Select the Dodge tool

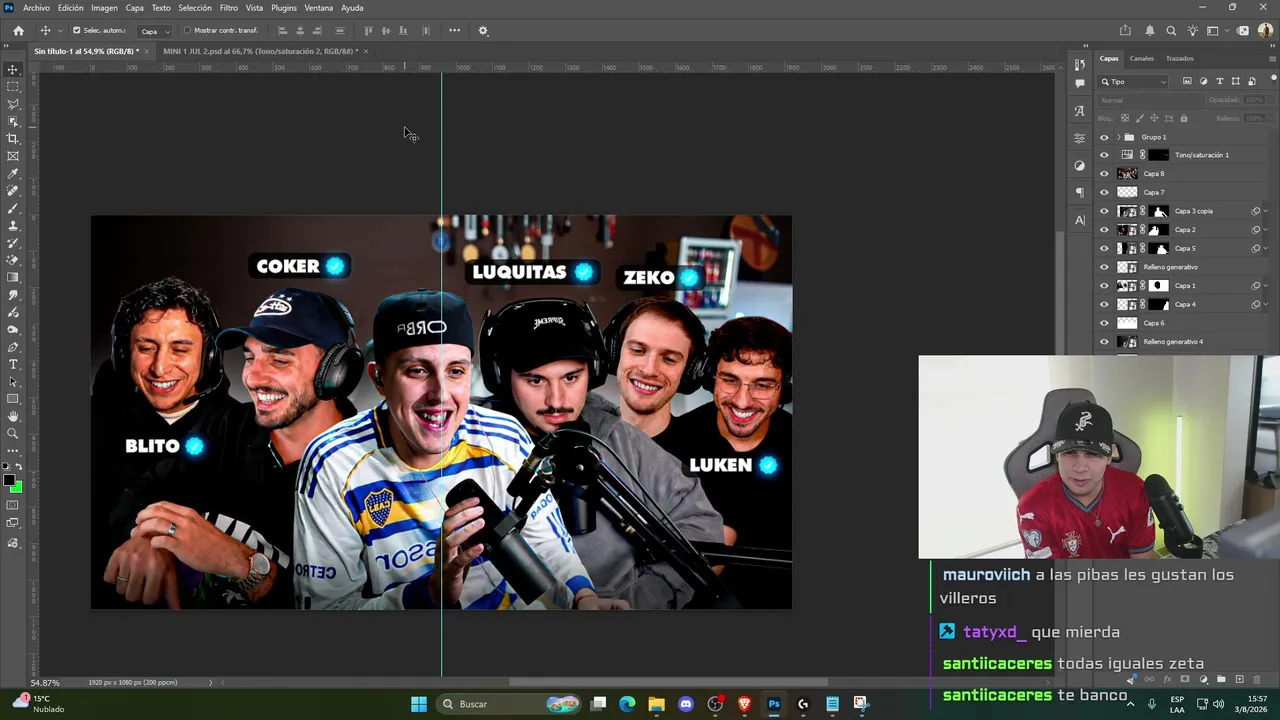pyautogui.click(x=13, y=330)
